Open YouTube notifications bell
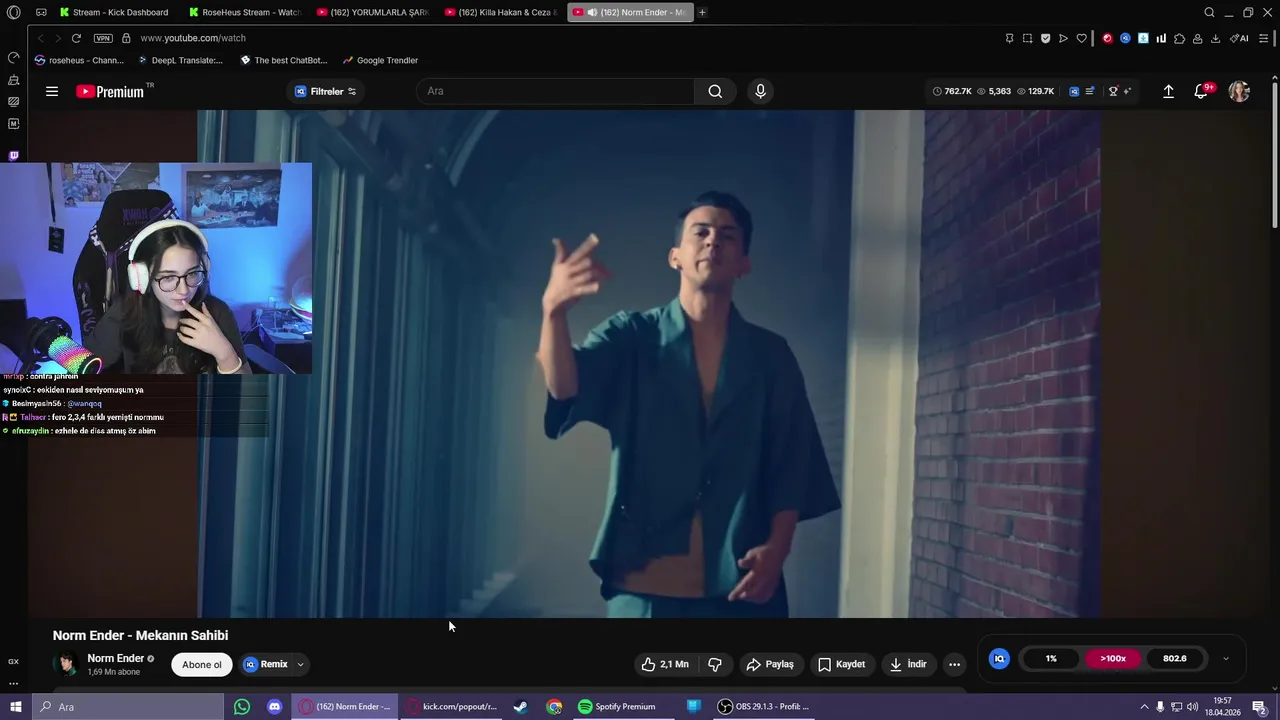1280x720 pixels. click(x=1201, y=91)
